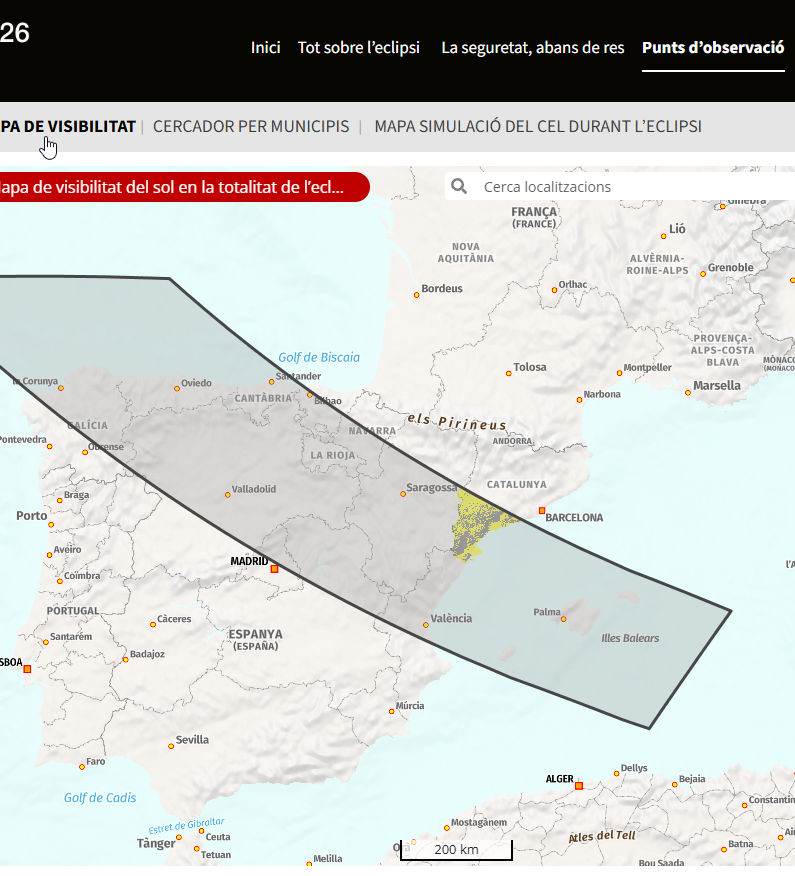Click the Montpeller city marker
The image size is (795, 876).
coord(619,373)
